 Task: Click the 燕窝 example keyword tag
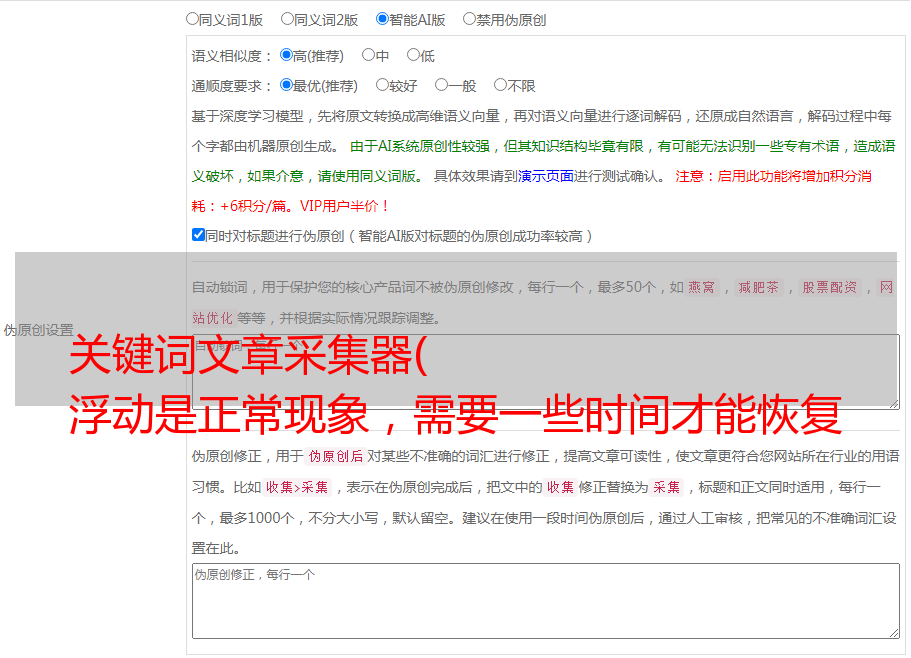point(701,287)
